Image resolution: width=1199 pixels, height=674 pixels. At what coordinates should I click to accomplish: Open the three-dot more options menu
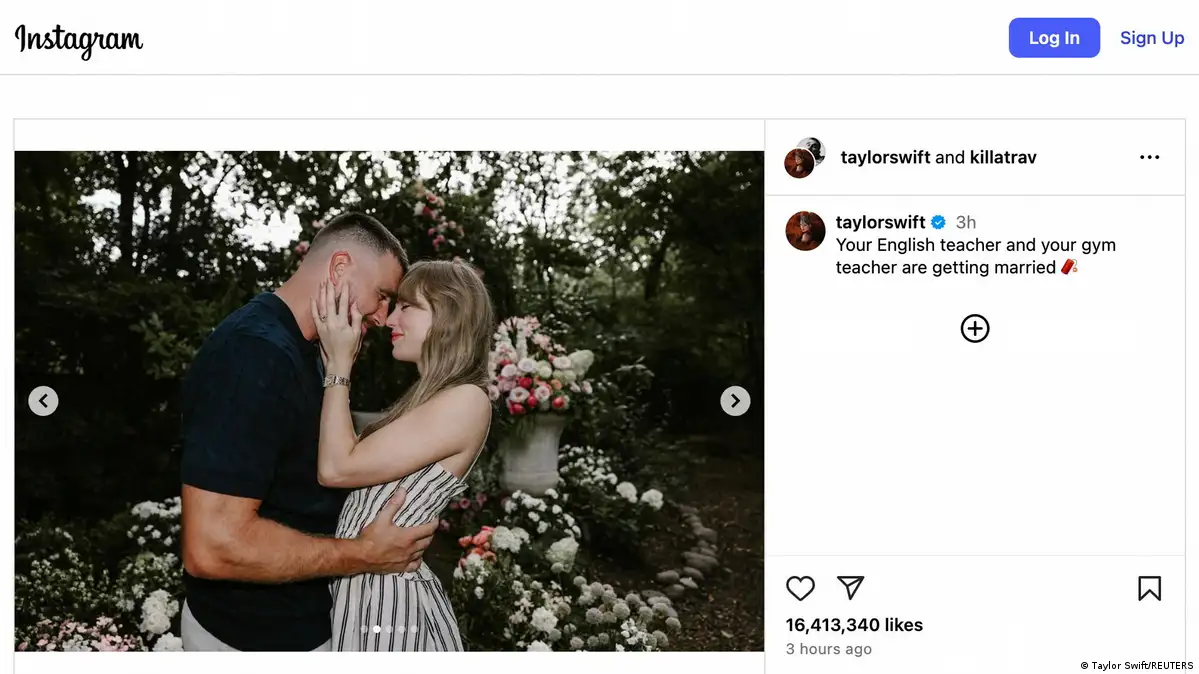pyautogui.click(x=1149, y=157)
